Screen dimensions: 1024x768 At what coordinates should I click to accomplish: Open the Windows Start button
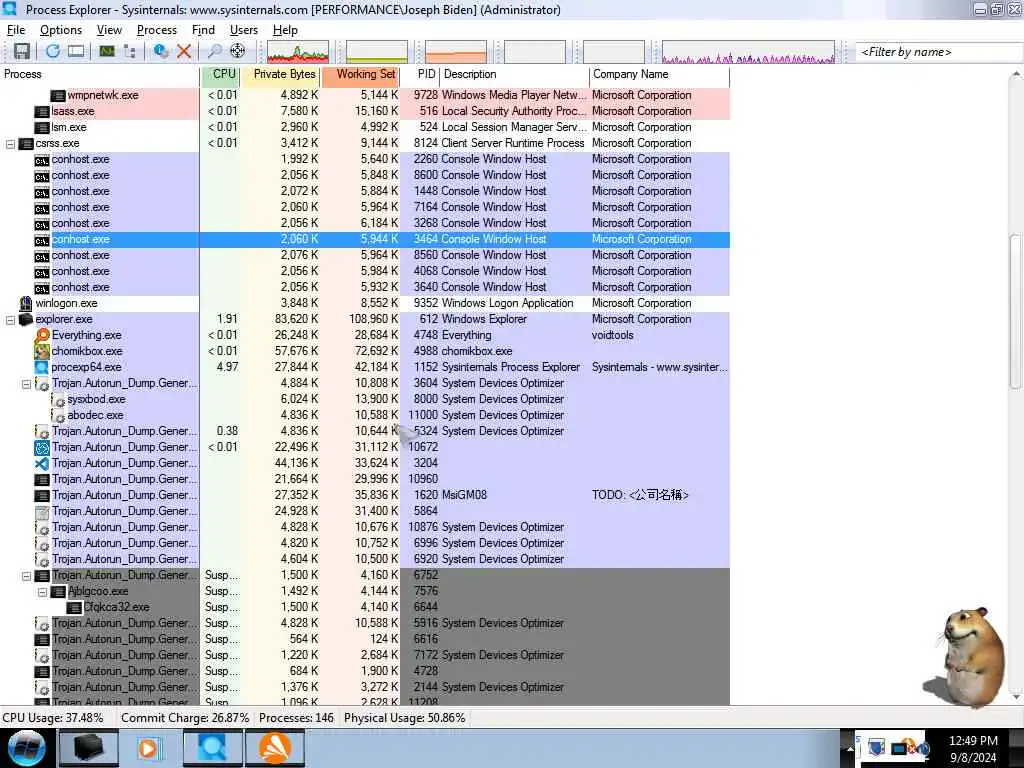click(x=26, y=748)
